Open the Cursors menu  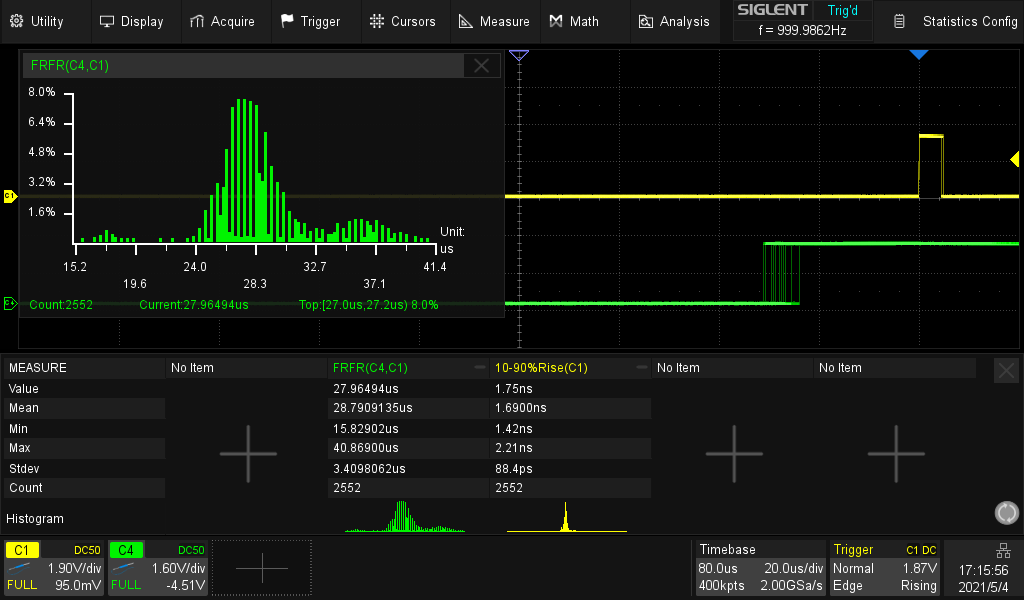coord(402,22)
